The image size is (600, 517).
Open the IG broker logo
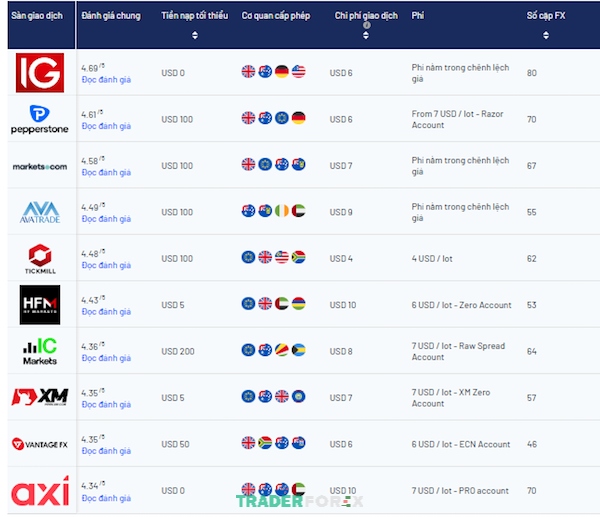[x=40, y=73]
